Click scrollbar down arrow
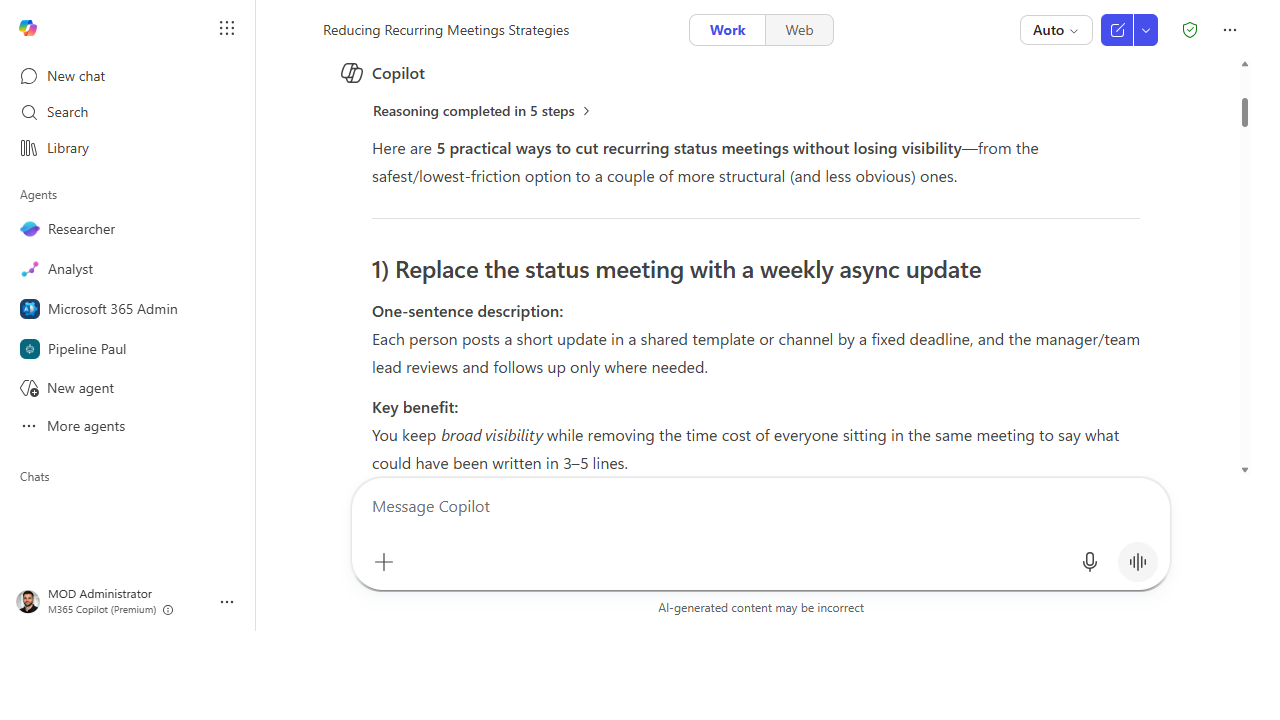This screenshot has width=1280, height=720. (x=1245, y=470)
